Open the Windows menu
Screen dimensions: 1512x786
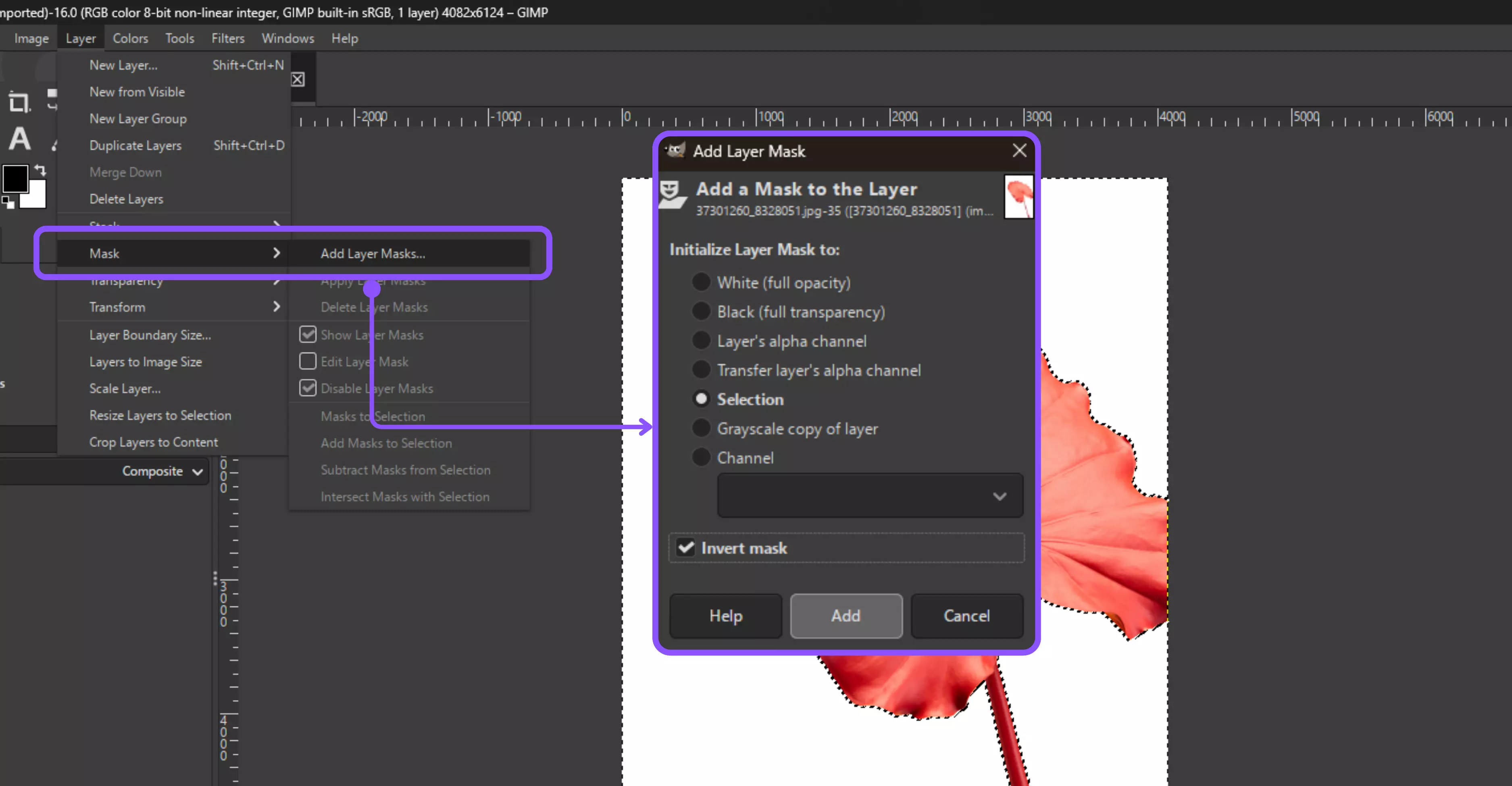click(287, 38)
